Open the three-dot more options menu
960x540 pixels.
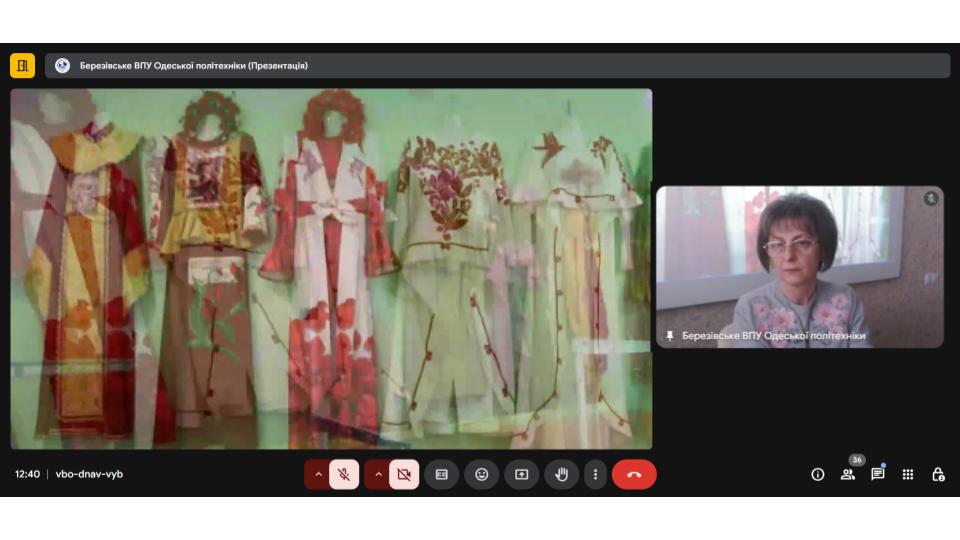[596, 474]
